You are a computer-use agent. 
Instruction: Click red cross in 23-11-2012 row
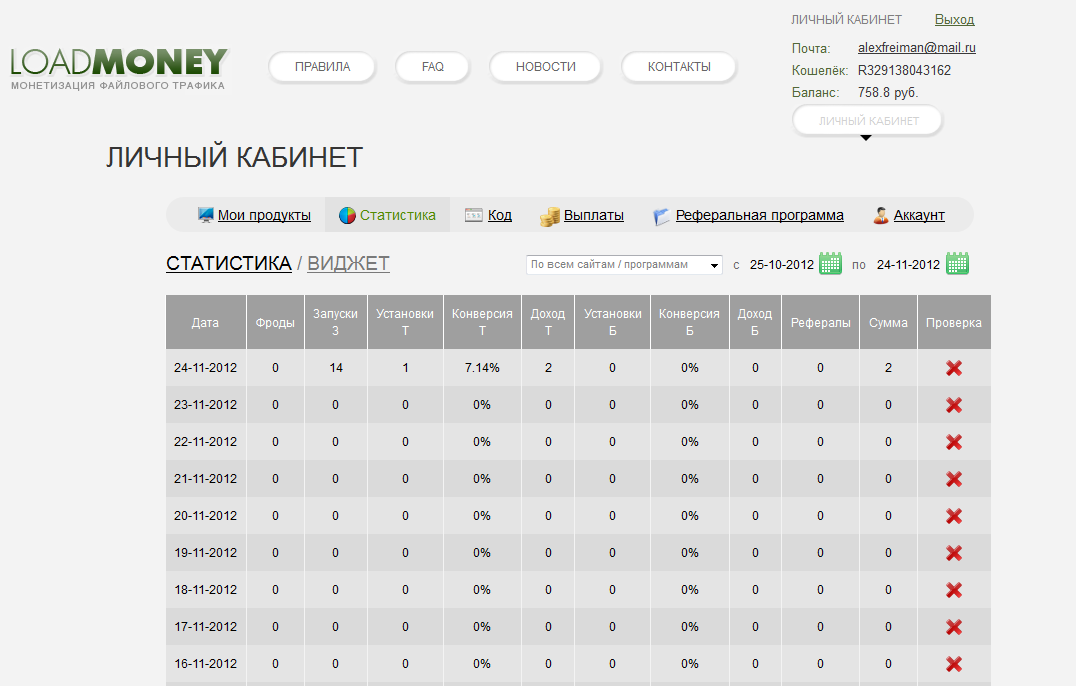click(x=954, y=405)
